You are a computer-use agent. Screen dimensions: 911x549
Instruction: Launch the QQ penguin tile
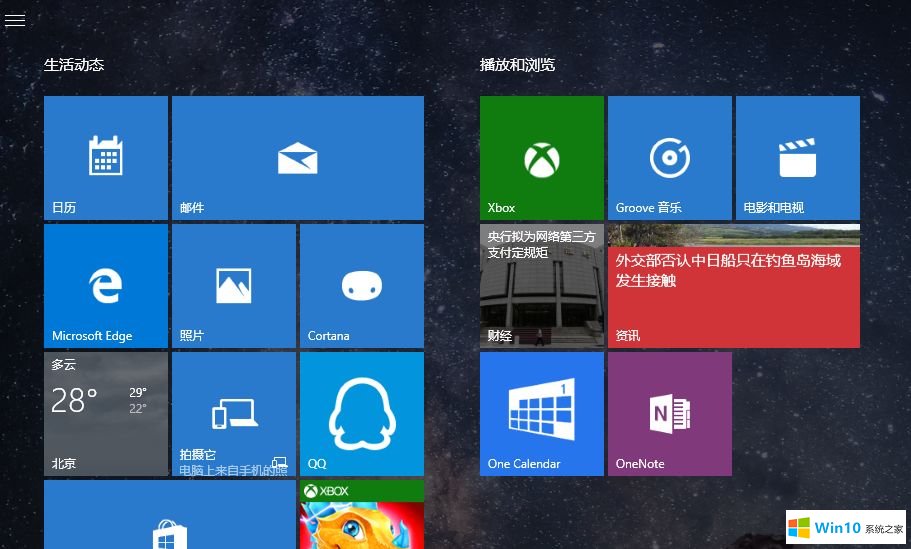[362, 414]
